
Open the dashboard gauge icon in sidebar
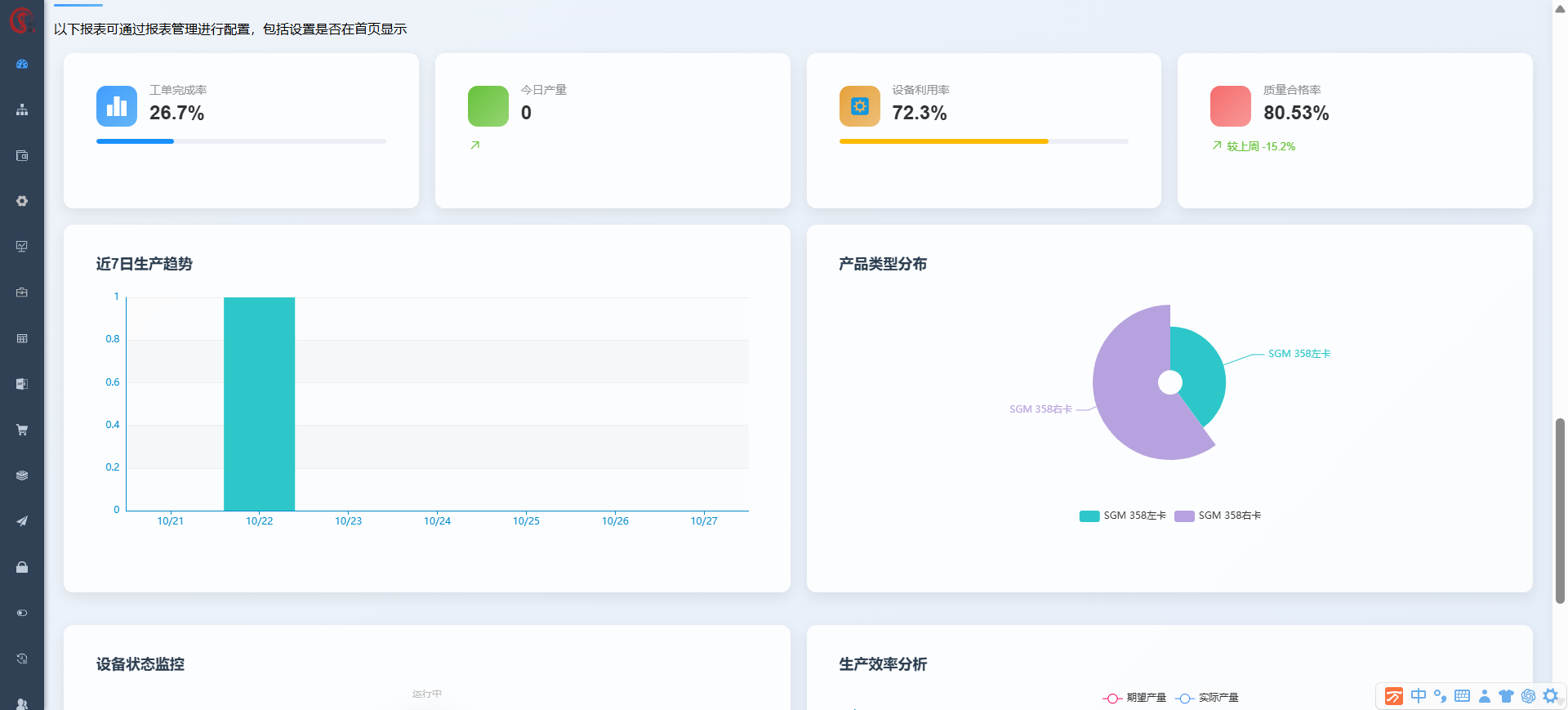(x=22, y=64)
